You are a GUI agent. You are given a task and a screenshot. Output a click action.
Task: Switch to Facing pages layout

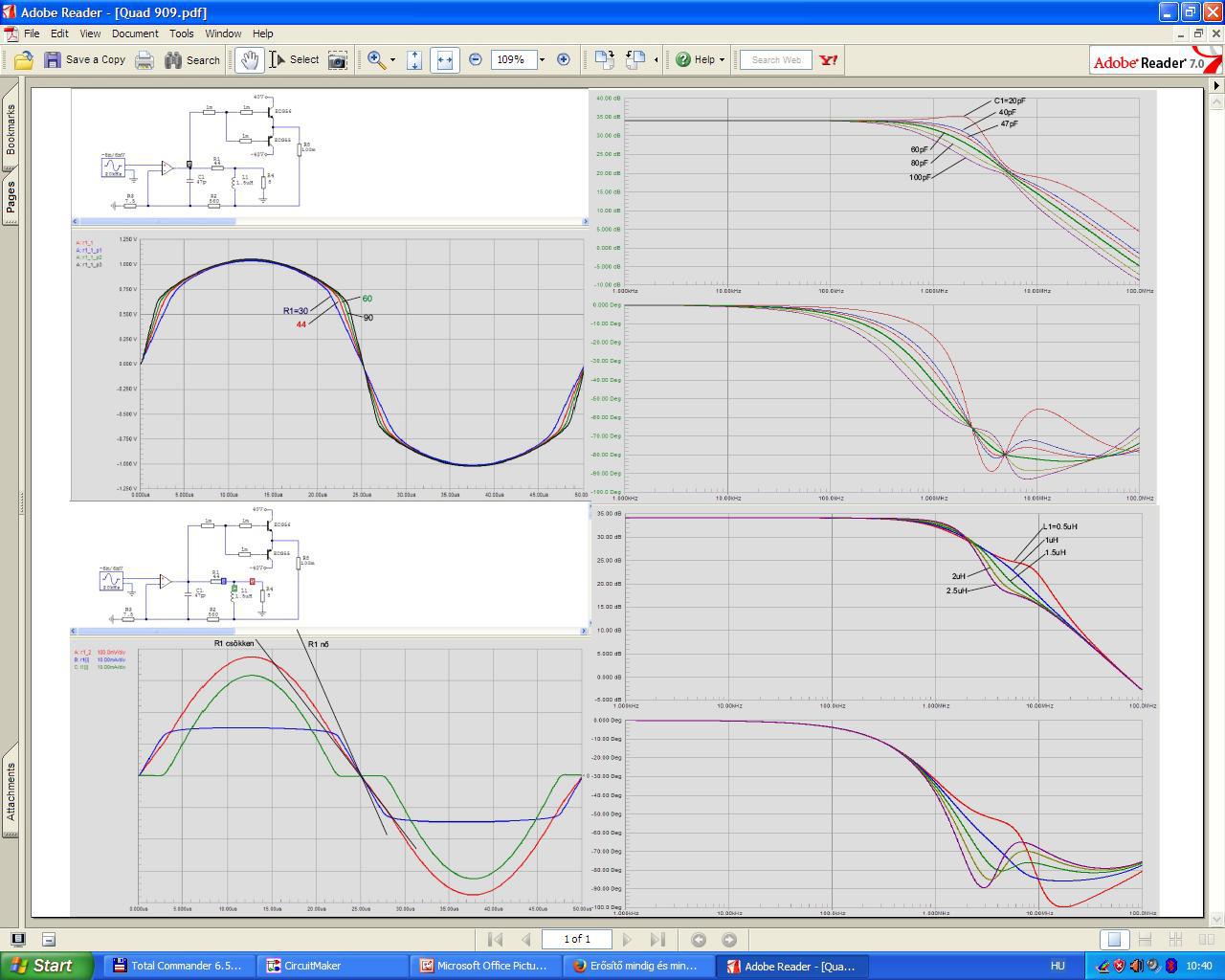pyautogui.click(x=1206, y=940)
